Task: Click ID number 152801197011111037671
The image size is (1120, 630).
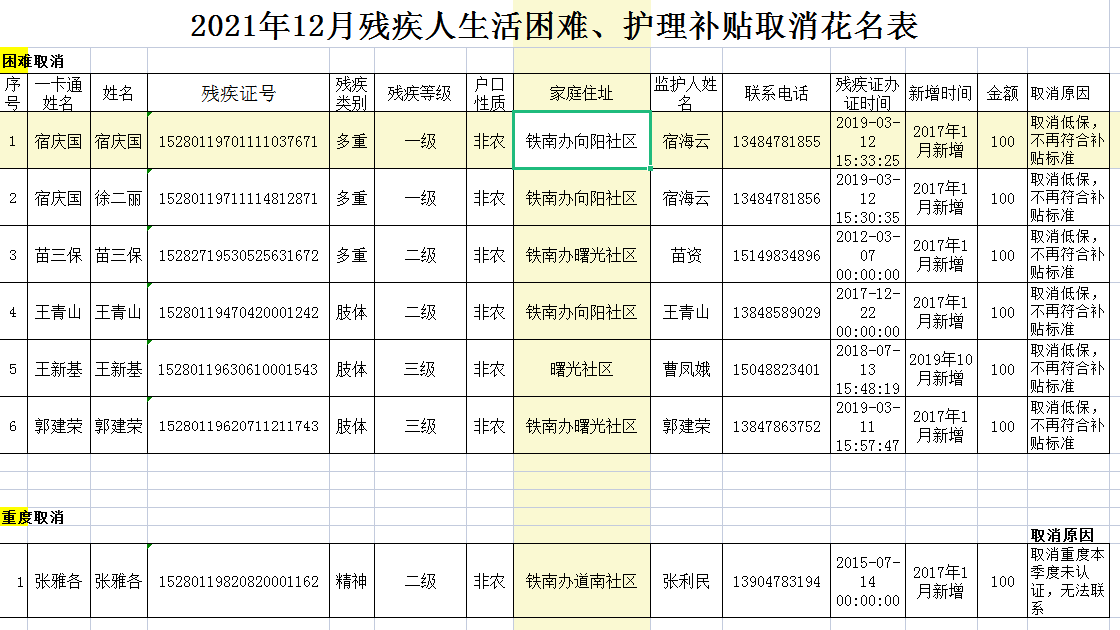Action: pos(239,141)
